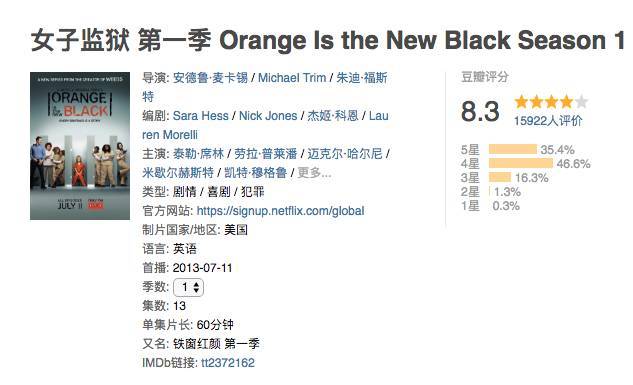
Task: Open writer Nick Jones link
Action: (x=268, y=116)
